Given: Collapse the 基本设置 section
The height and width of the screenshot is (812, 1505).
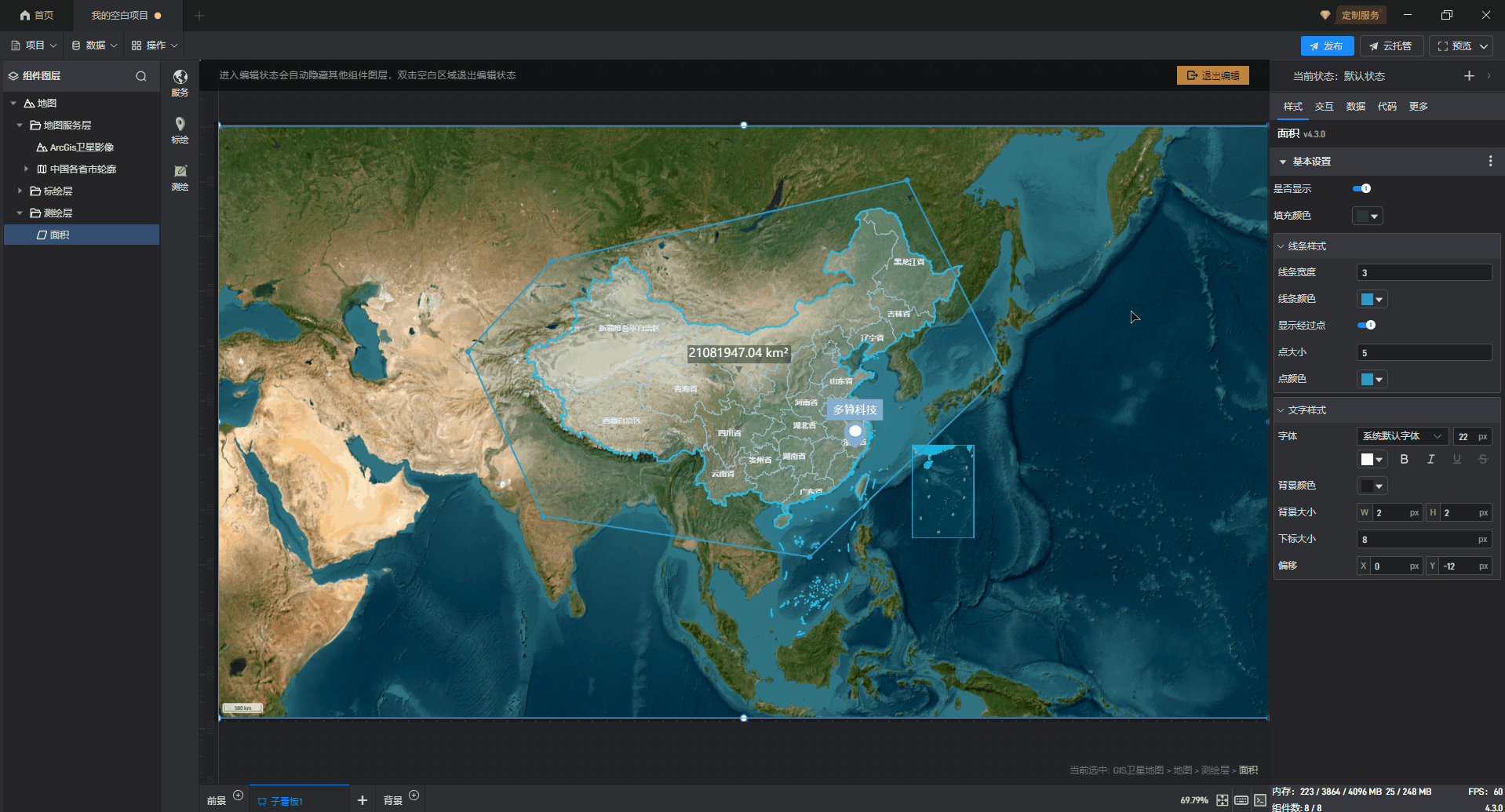Looking at the screenshot, I should (1283, 162).
